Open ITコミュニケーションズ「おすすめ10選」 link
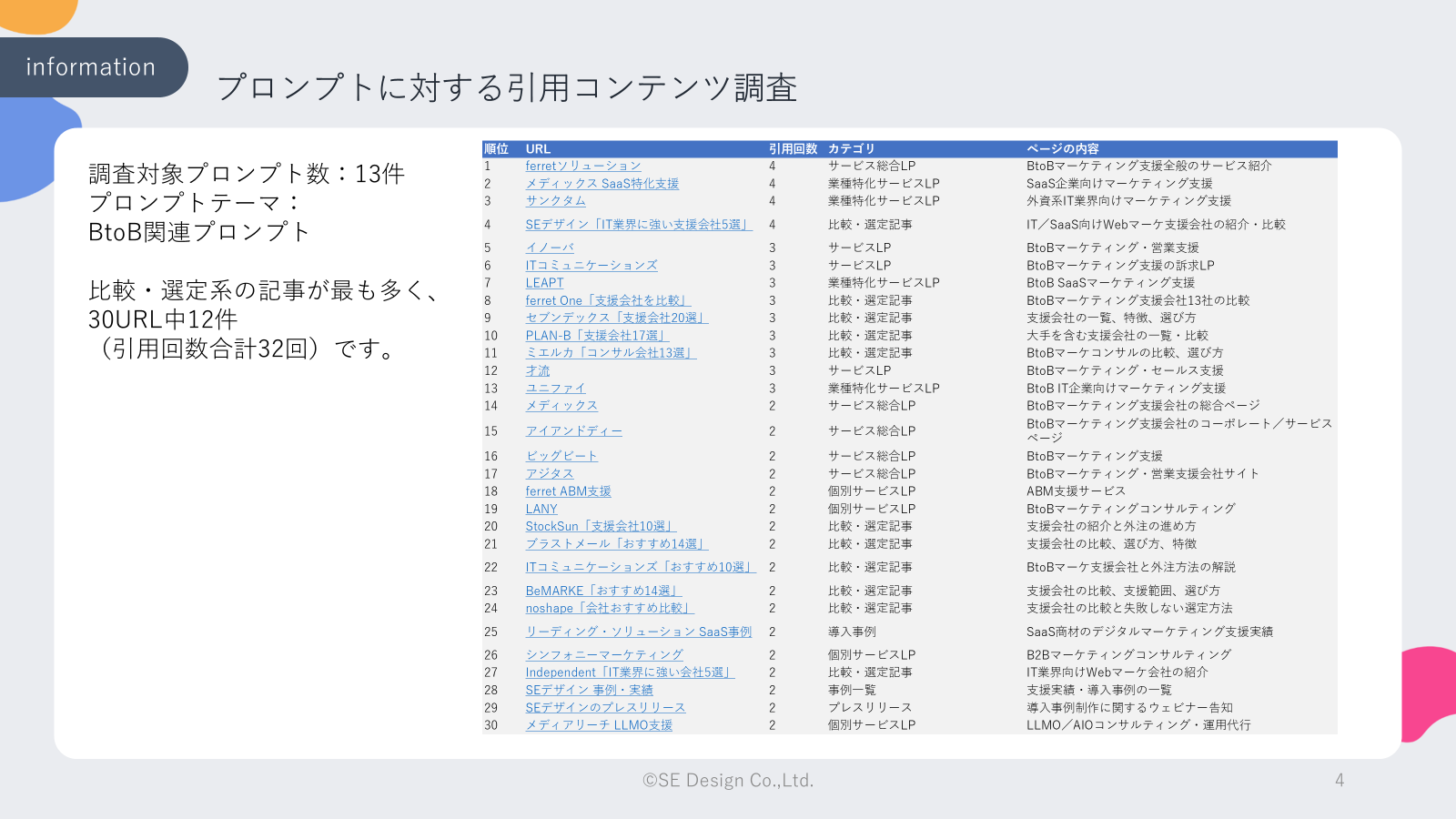The height and width of the screenshot is (819, 1456). 641,567
